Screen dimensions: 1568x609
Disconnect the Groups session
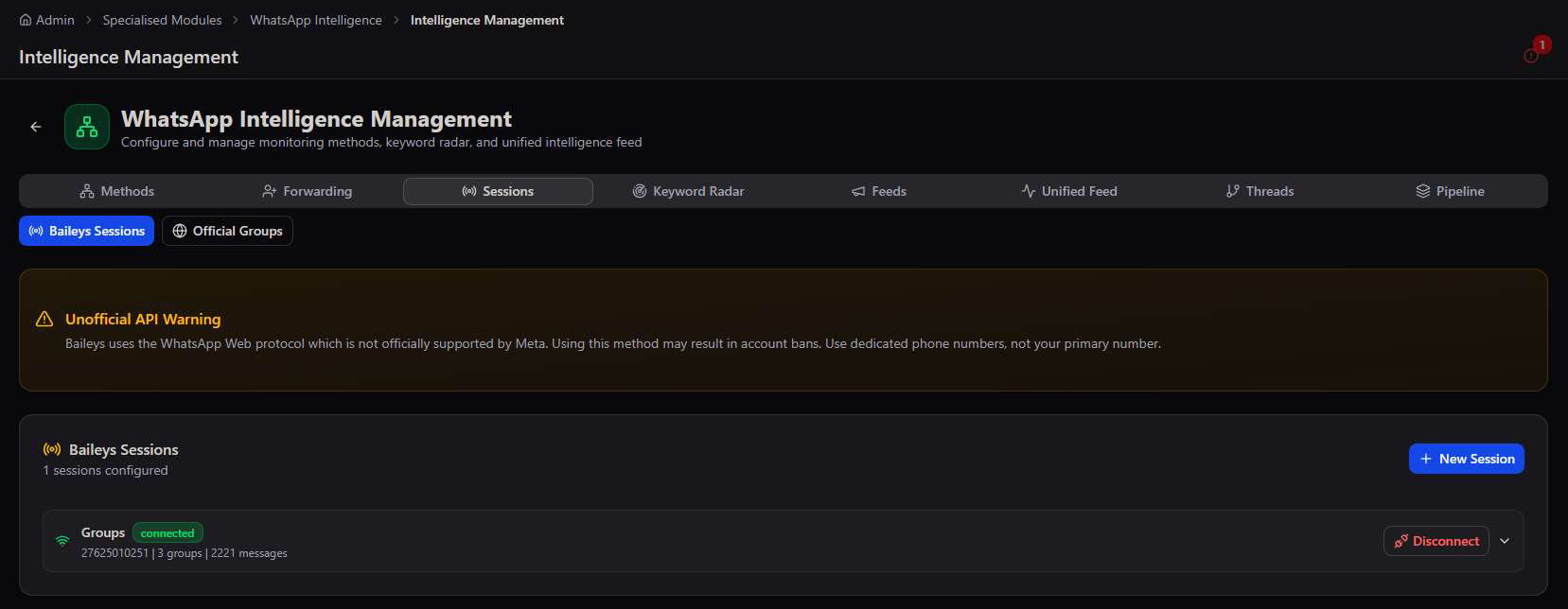pyautogui.click(x=1436, y=541)
